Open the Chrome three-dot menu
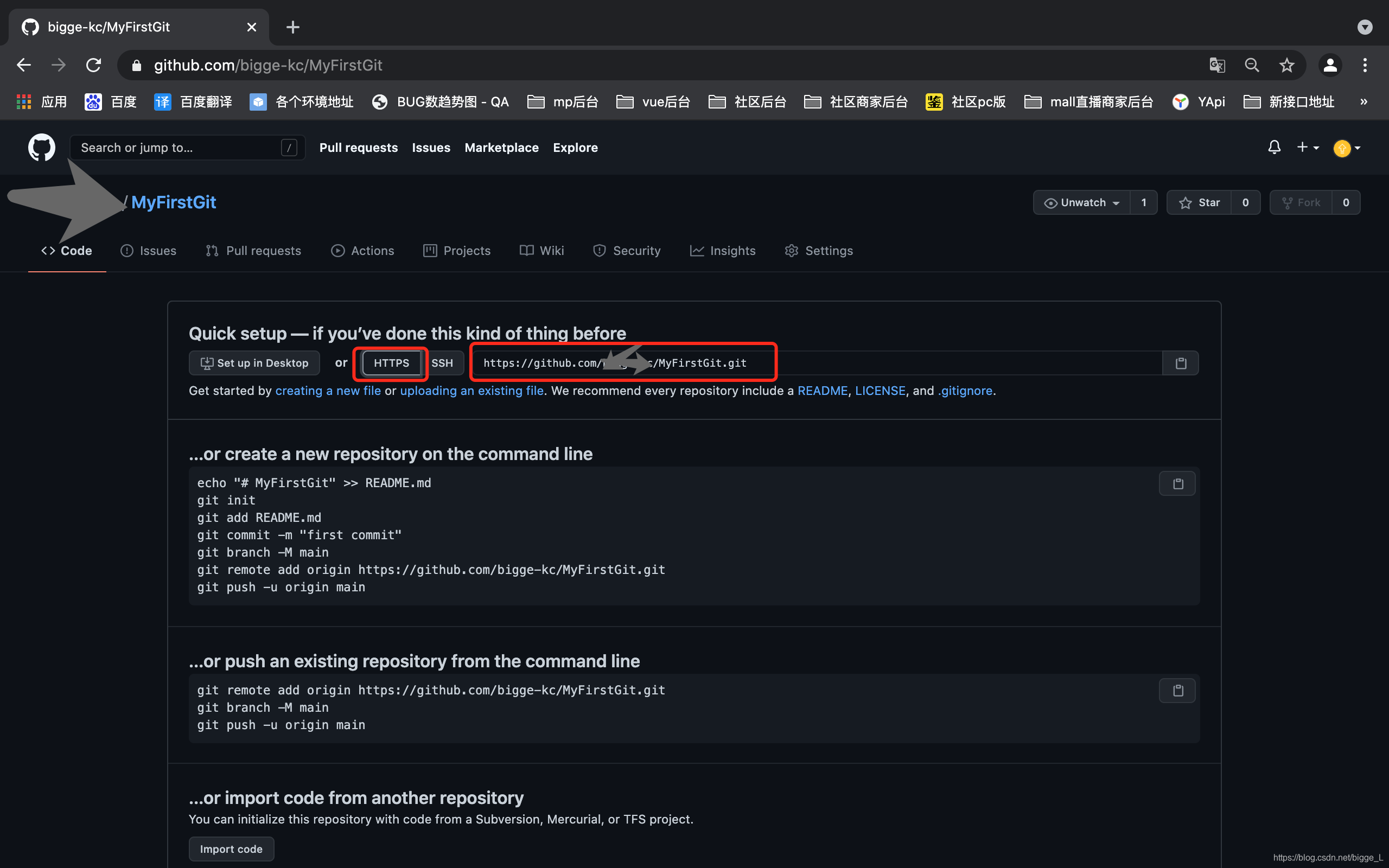 tap(1365, 65)
